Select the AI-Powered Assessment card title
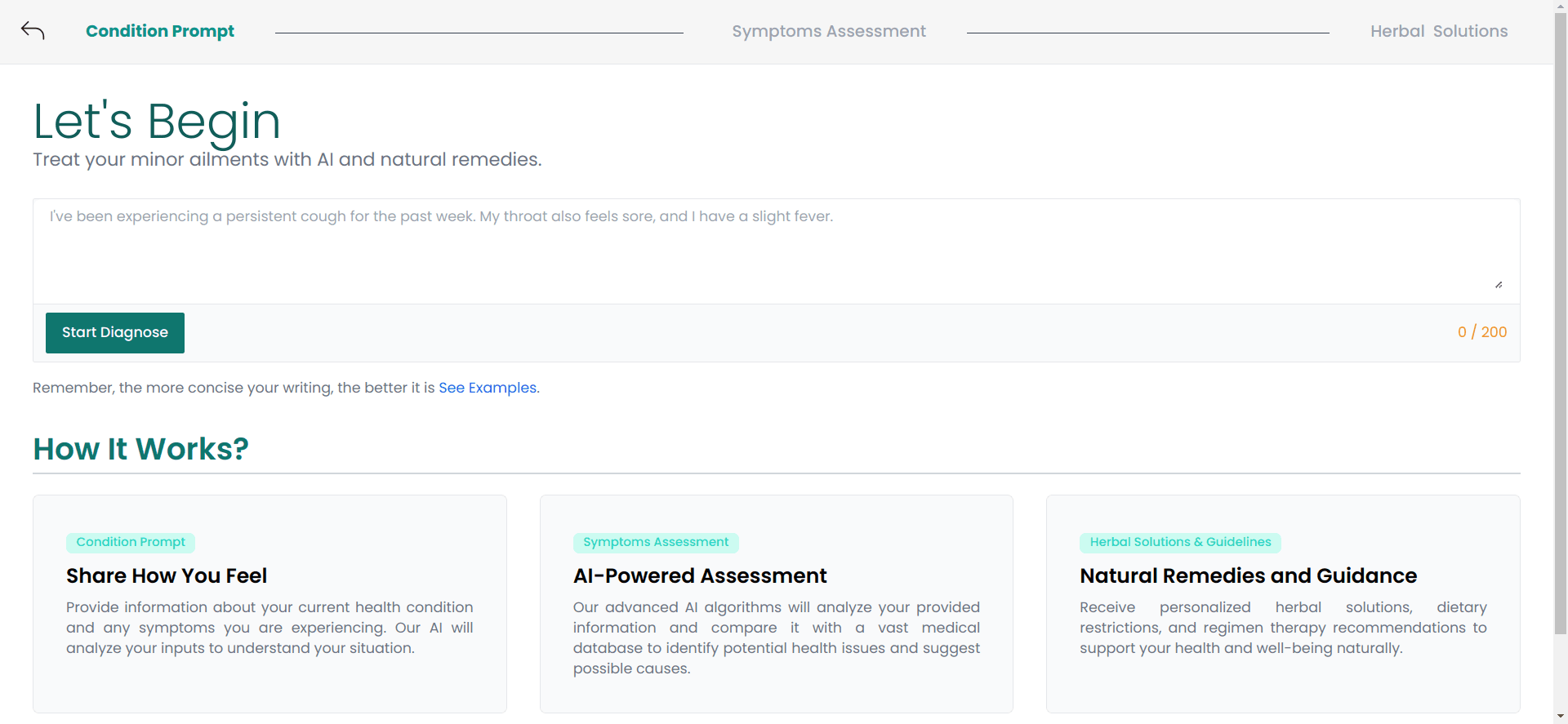Image resolution: width=1568 pixels, height=724 pixels. pos(700,575)
